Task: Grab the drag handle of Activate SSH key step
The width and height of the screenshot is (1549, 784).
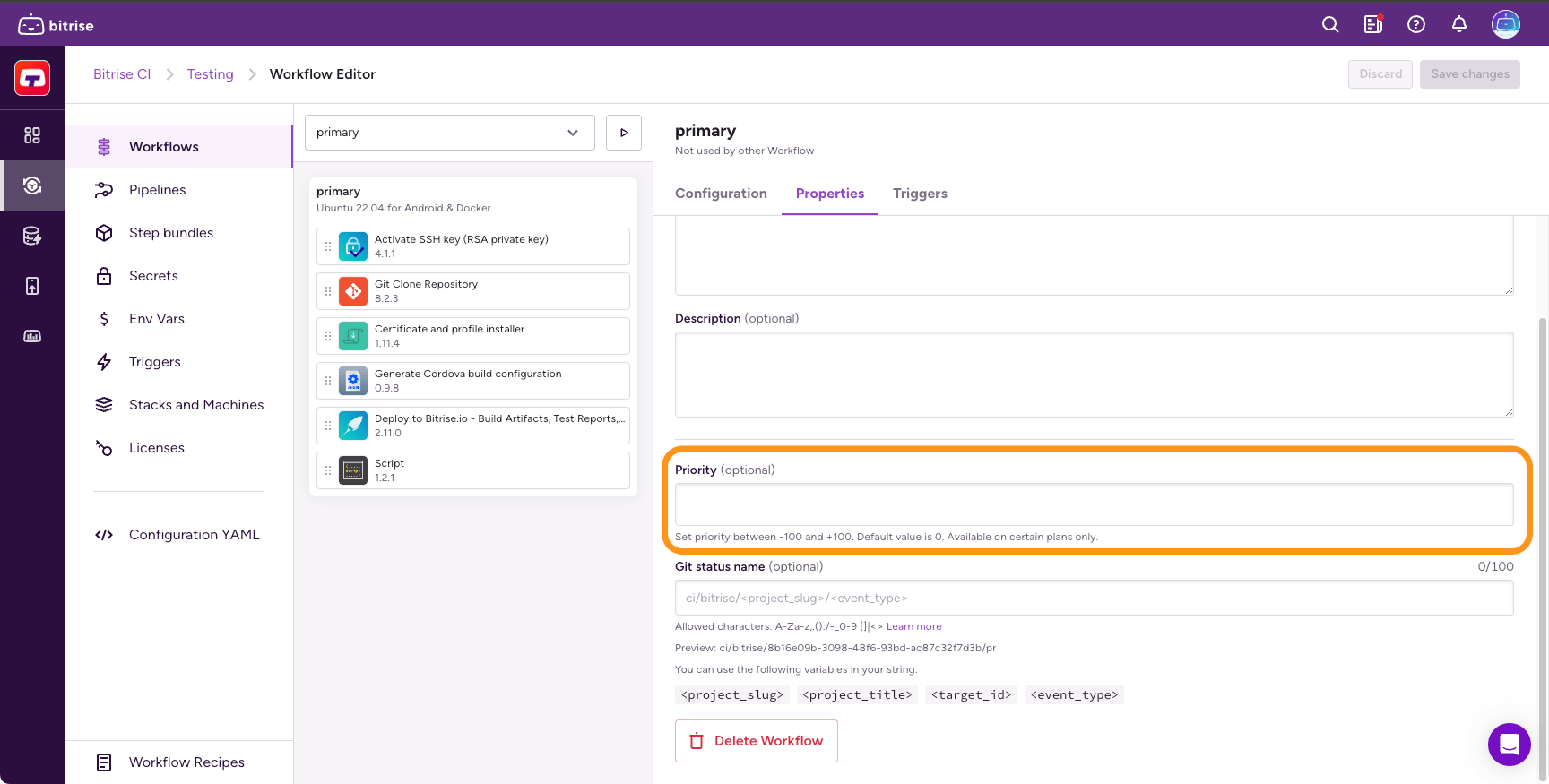Action: tap(328, 246)
